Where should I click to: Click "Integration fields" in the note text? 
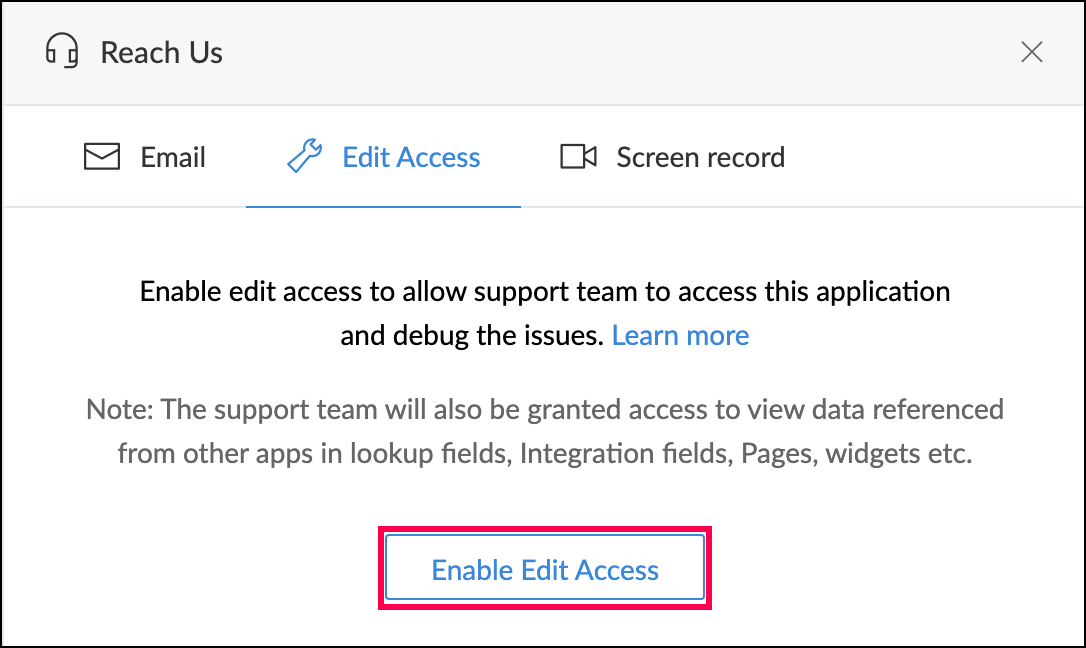point(625,453)
